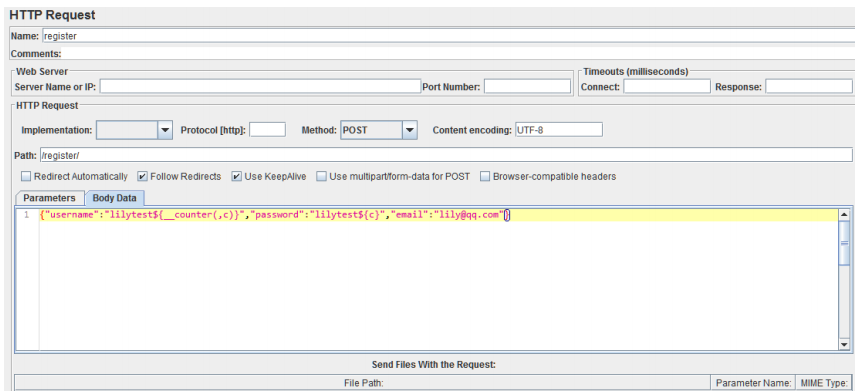Click inside the body data JSON line

click(x=275, y=215)
